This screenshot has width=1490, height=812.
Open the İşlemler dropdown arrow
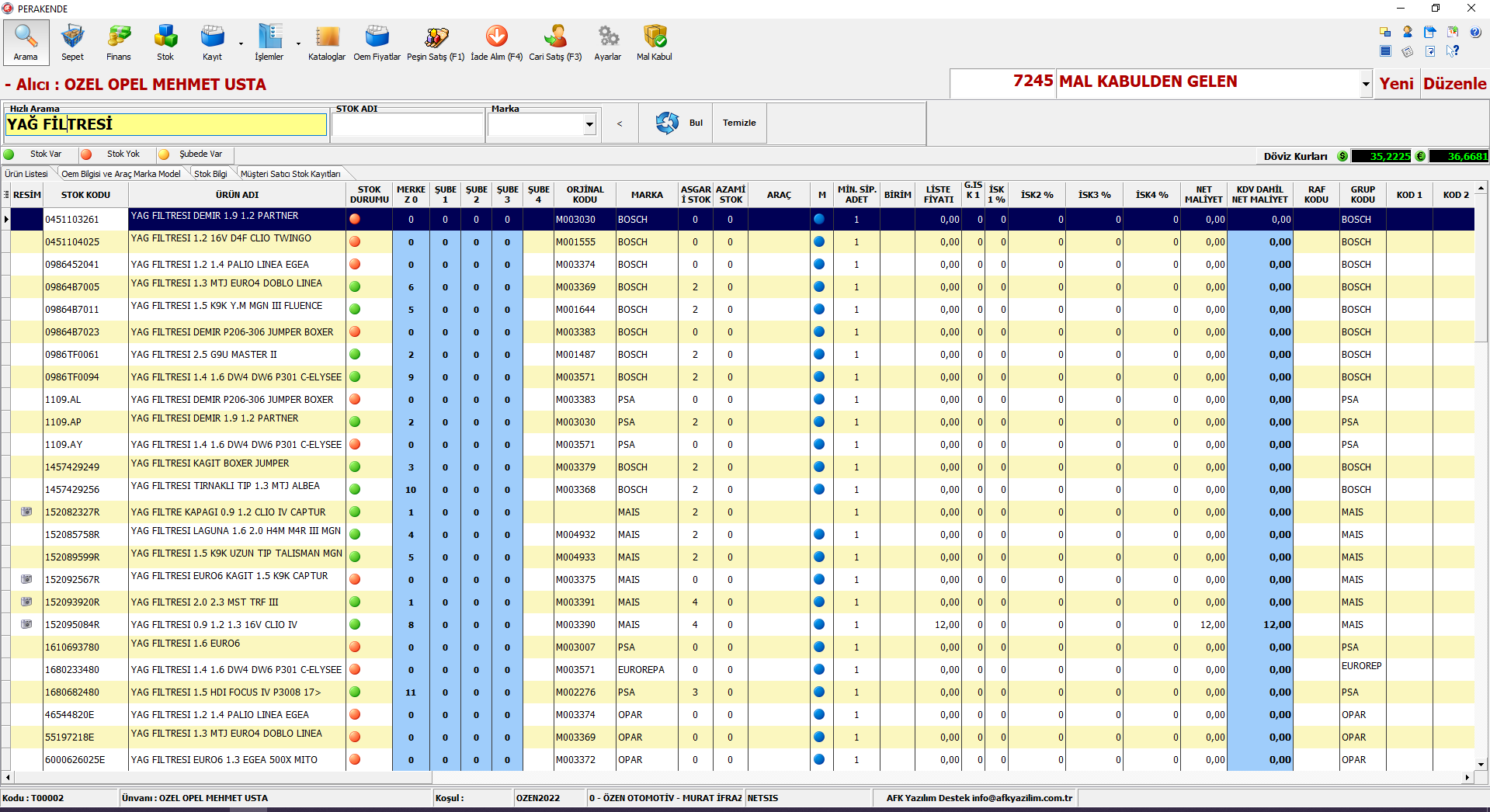pos(298,43)
